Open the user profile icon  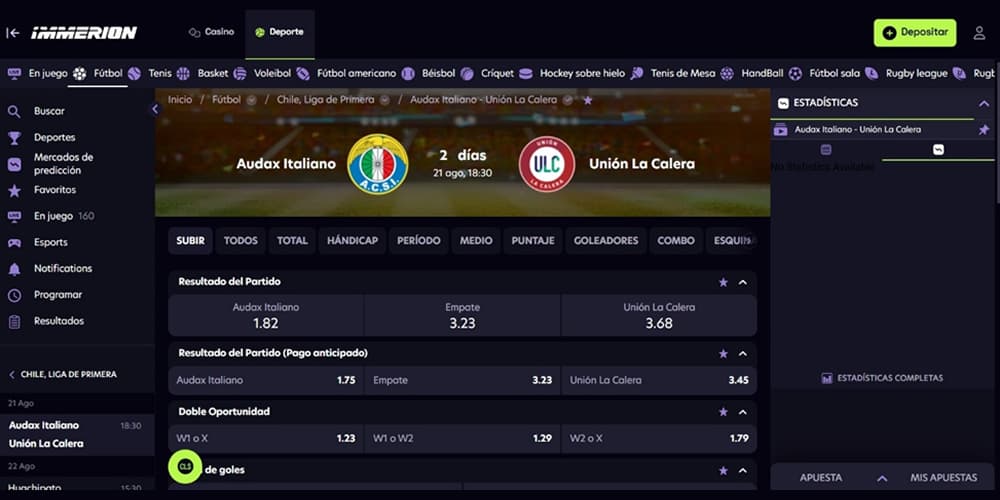click(x=979, y=33)
